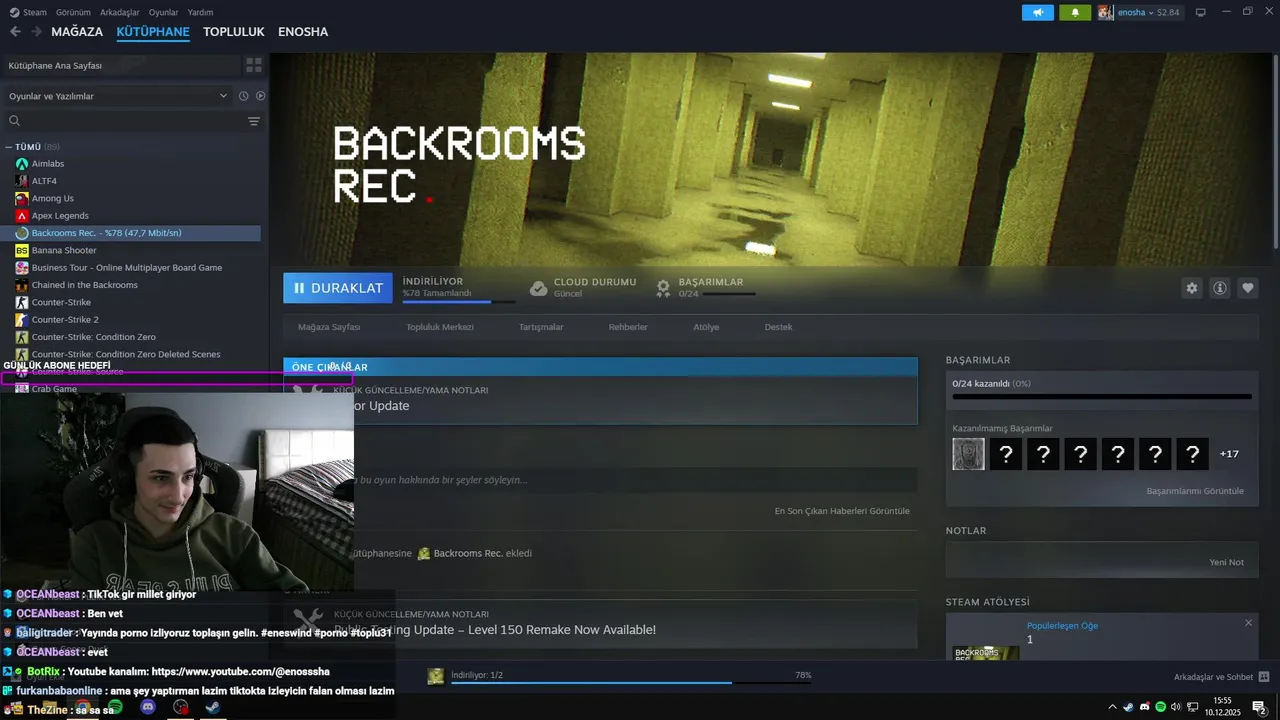
Task: Click the Başarımlar achievement gear icon
Action: (x=663, y=288)
